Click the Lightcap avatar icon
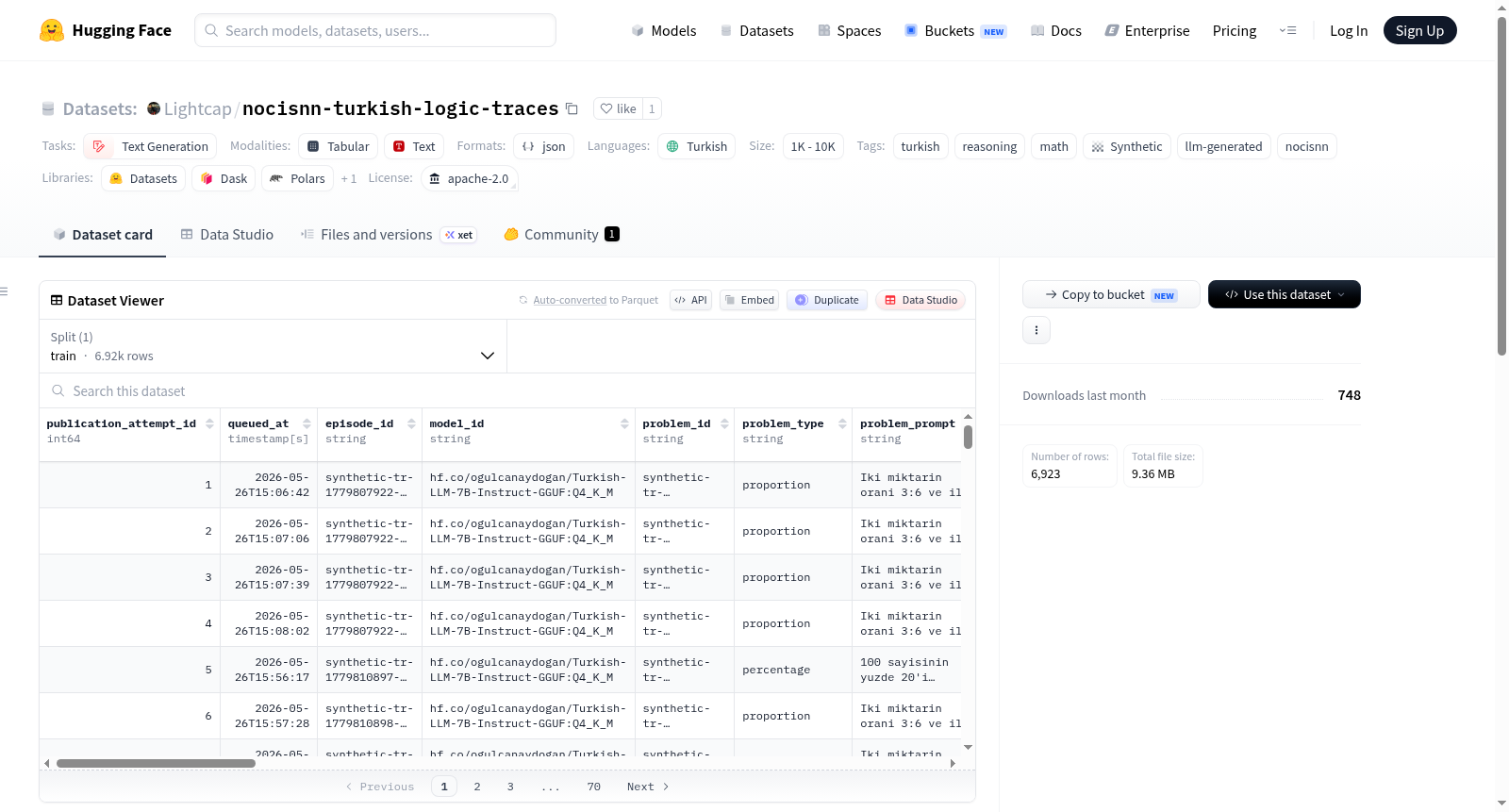Screen dimensions: 1509x812 (x=154, y=108)
